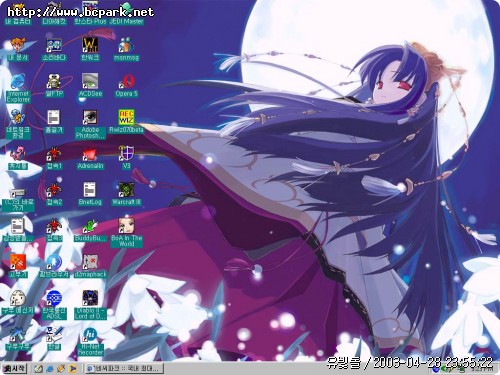Launch the Adrenalin shortcut

(90, 157)
